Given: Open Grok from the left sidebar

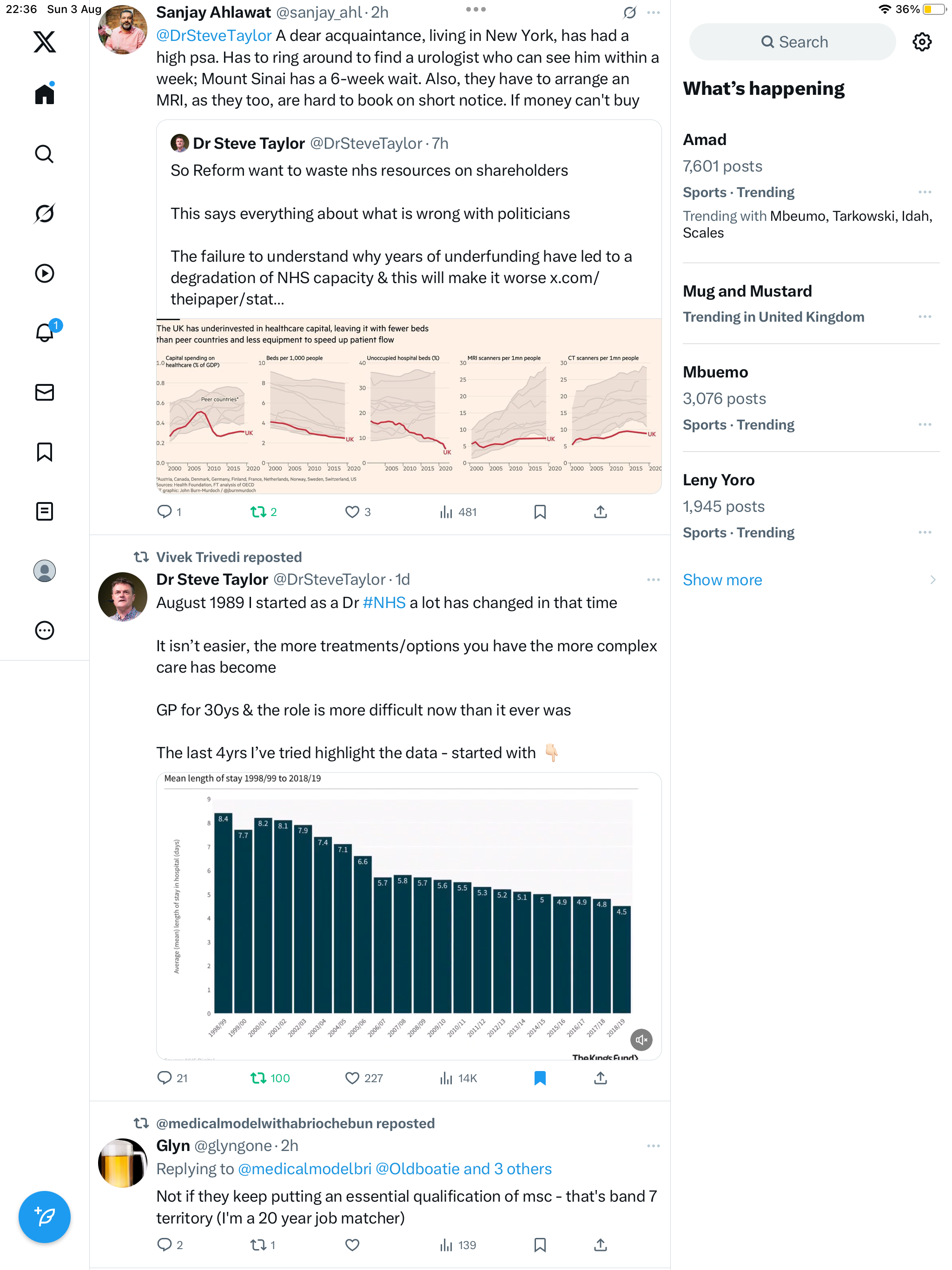Looking at the screenshot, I should pos(44,213).
